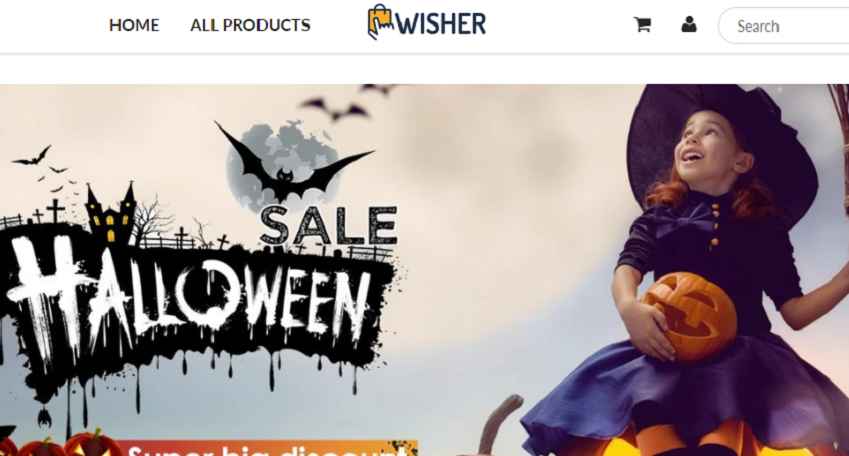
Task: Click the red pumpkins at bottom-left corner
Action: click(x=60, y=445)
